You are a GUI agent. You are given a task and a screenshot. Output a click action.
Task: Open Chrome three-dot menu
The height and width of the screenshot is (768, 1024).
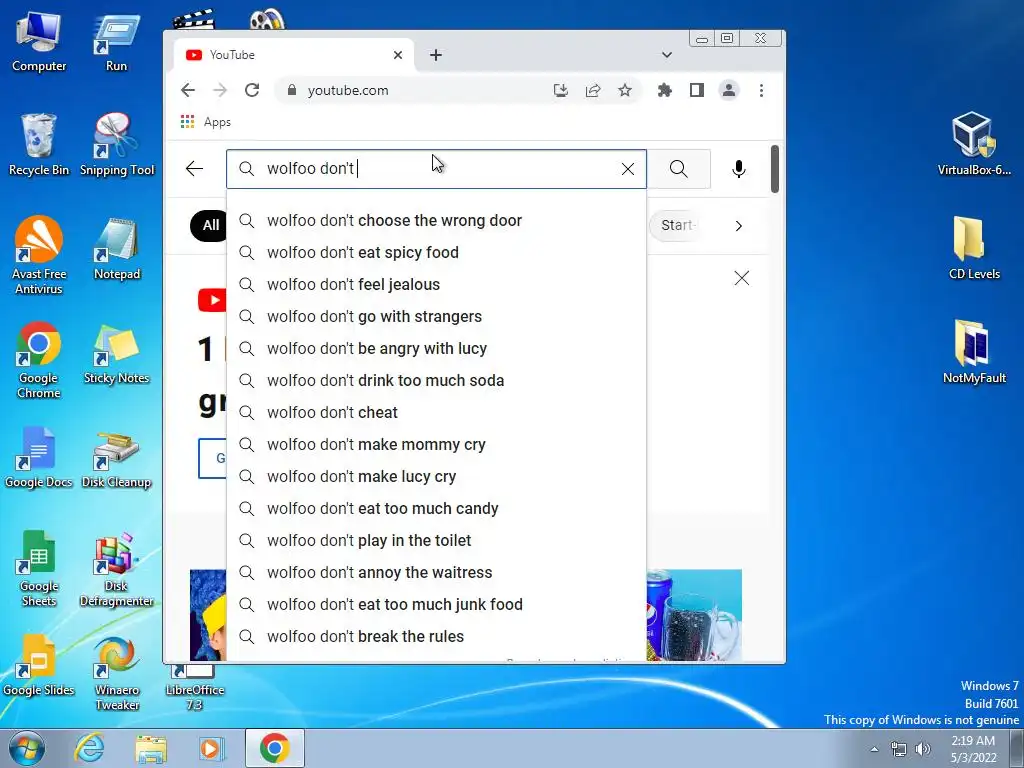pyautogui.click(x=761, y=90)
